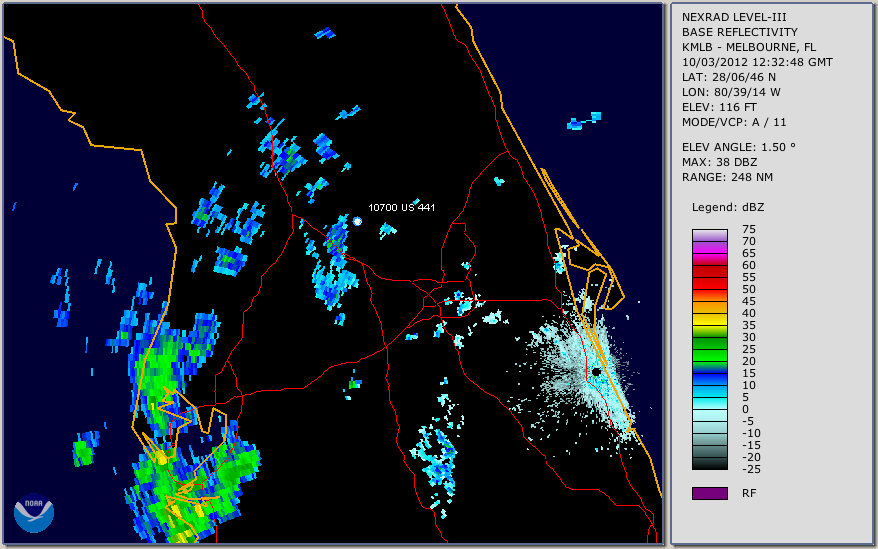Viewport: 878px width, 549px height.
Task: Select the 'Legend: dBZ' heading
Action: tap(728, 207)
